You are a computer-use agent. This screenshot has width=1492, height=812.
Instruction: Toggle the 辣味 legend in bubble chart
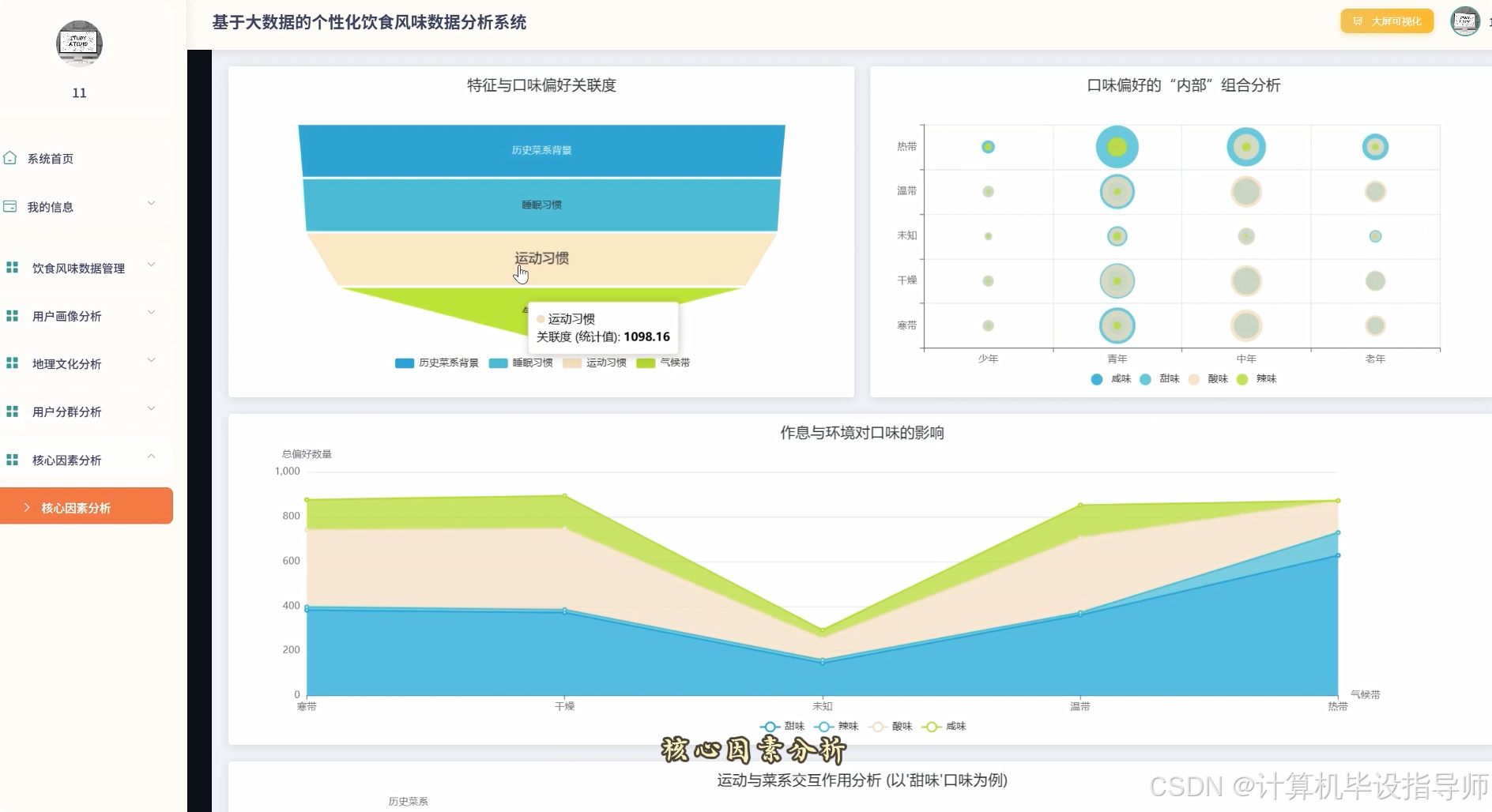tap(1261, 379)
